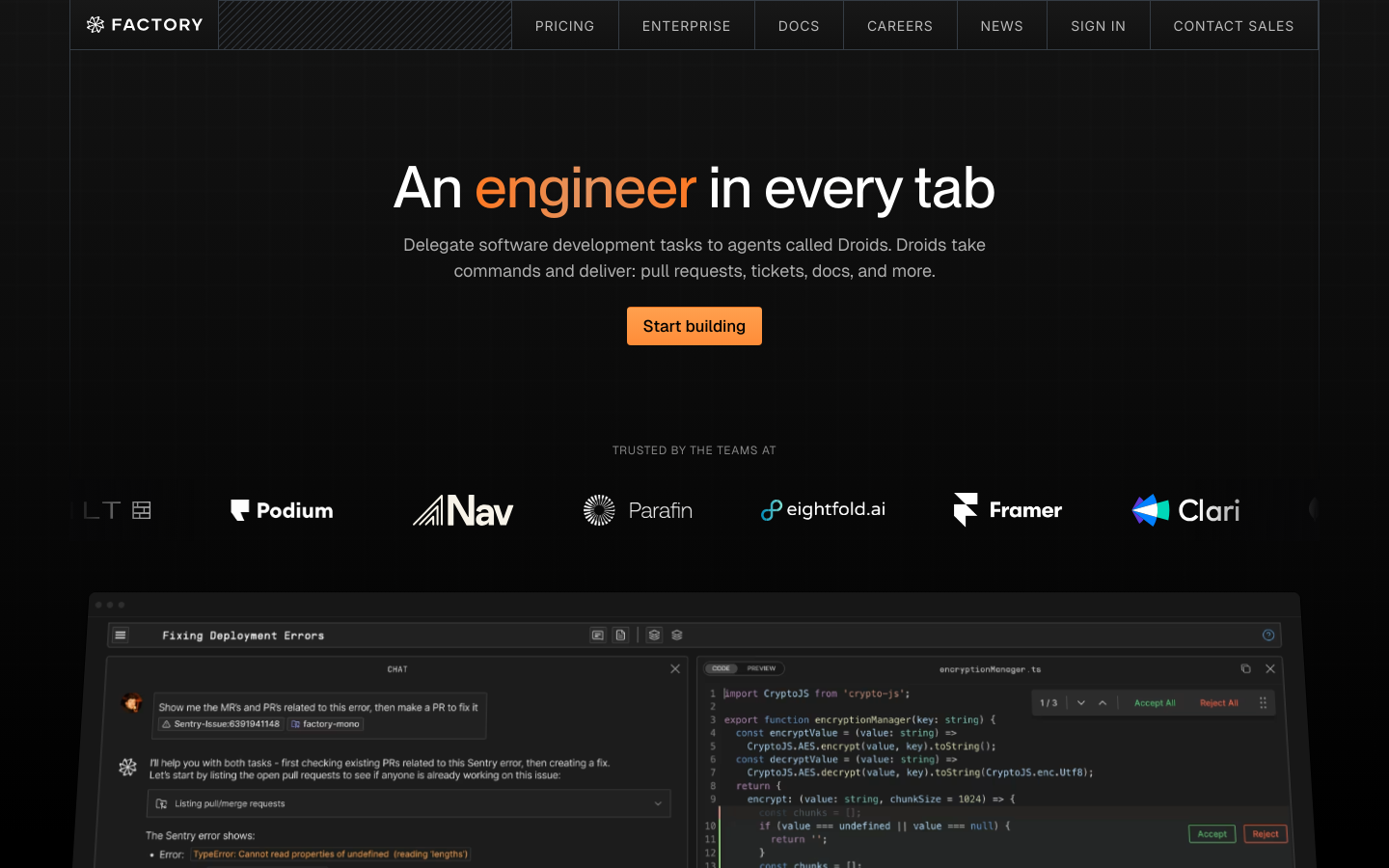Click the Factory logo in the header
The height and width of the screenshot is (868, 1389).
click(x=145, y=25)
